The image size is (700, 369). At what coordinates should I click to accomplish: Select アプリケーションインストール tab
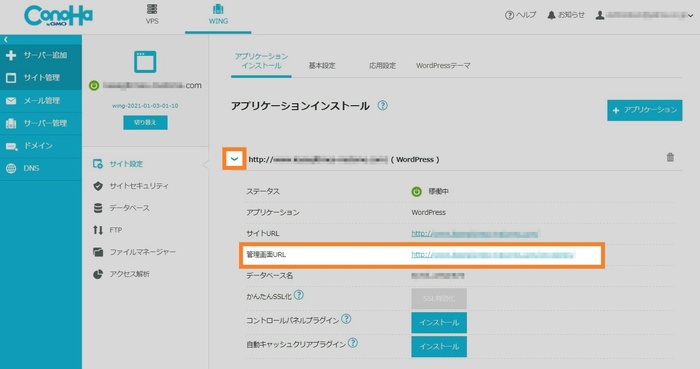pyautogui.click(x=261, y=61)
